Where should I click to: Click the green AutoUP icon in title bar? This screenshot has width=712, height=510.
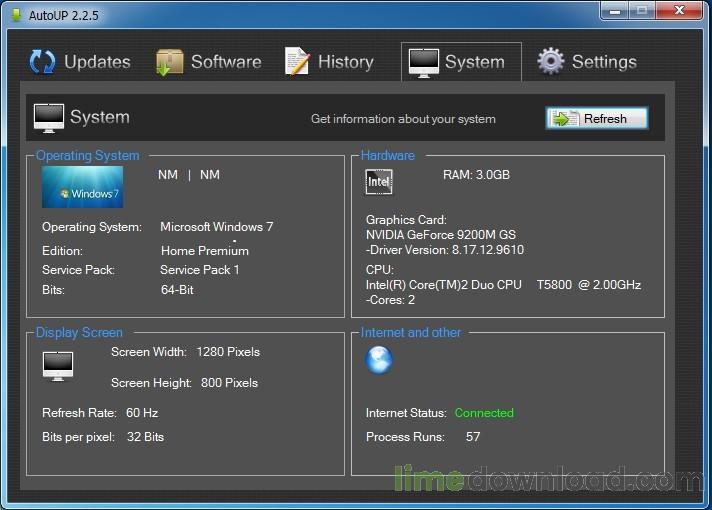point(16,16)
